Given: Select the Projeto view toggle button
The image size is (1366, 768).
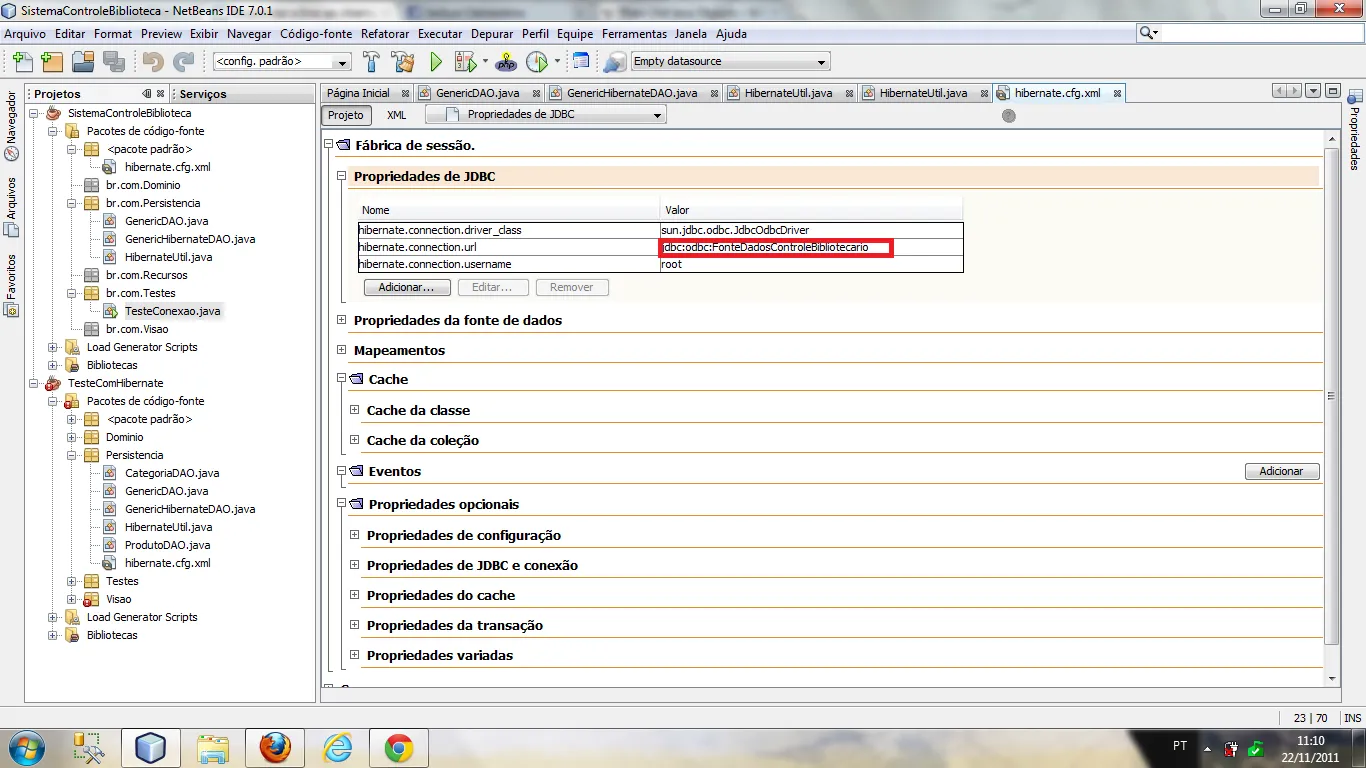Looking at the screenshot, I should coord(346,115).
